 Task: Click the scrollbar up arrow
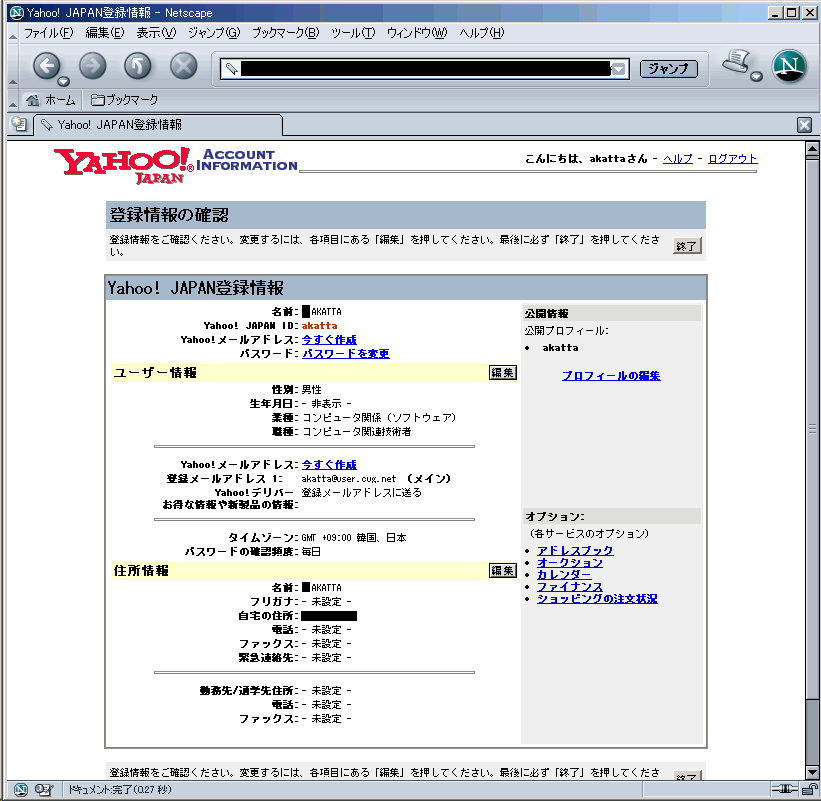tap(812, 151)
